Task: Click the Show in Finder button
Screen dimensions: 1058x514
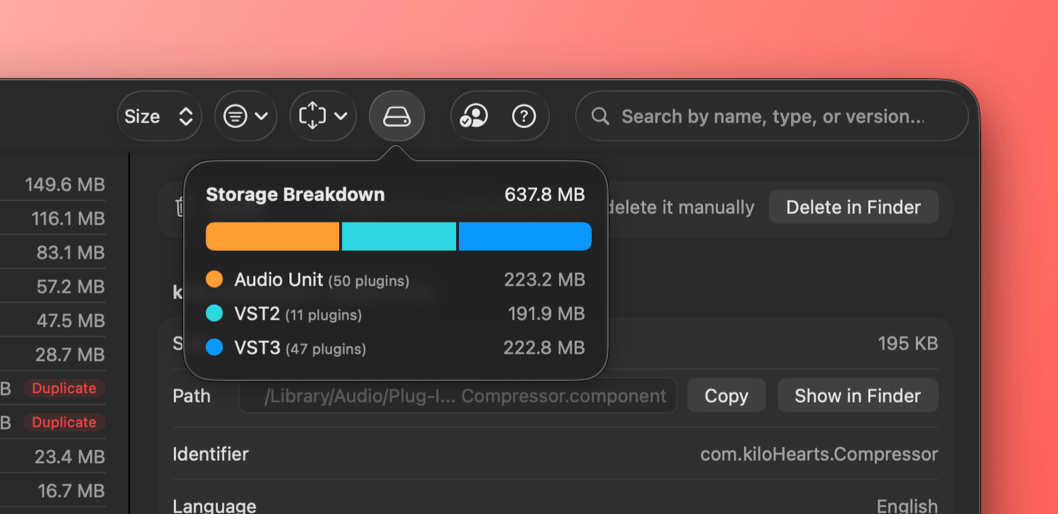Action: tap(857, 396)
